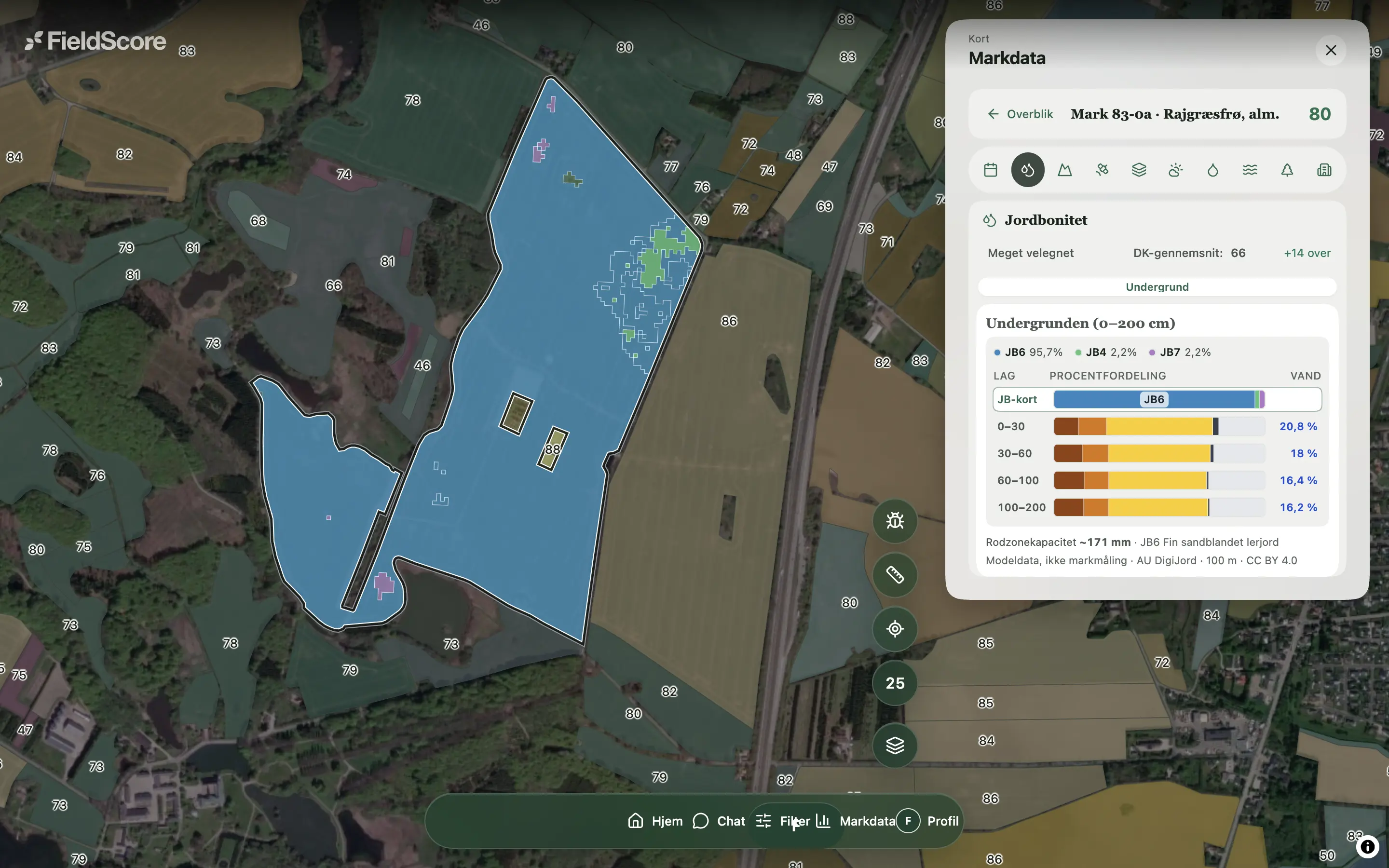Image resolution: width=1389 pixels, height=868 pixels.
Task: Click the 100–200 layer distribution bar
Action: point(1159,507)
